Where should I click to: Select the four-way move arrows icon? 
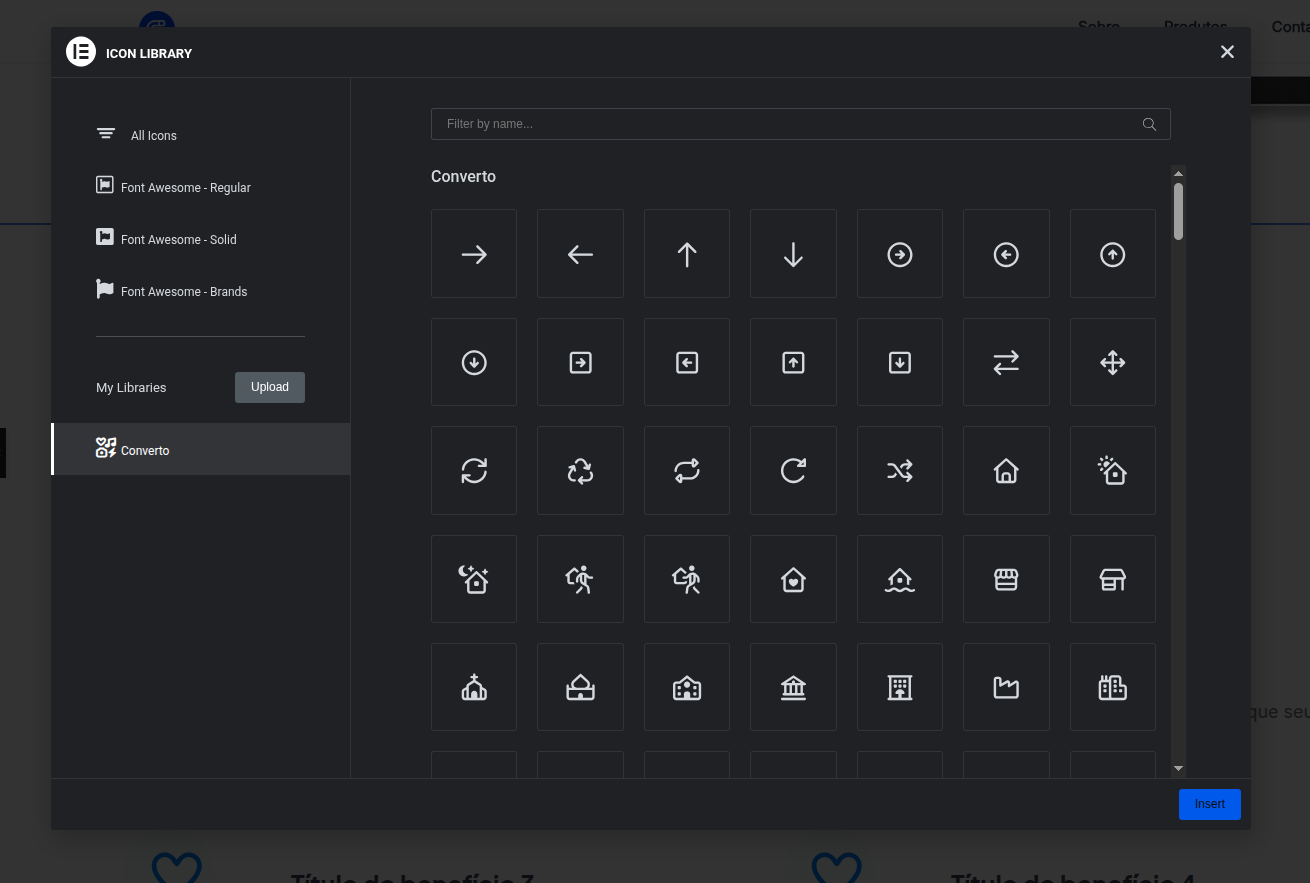pos(1113,362)
